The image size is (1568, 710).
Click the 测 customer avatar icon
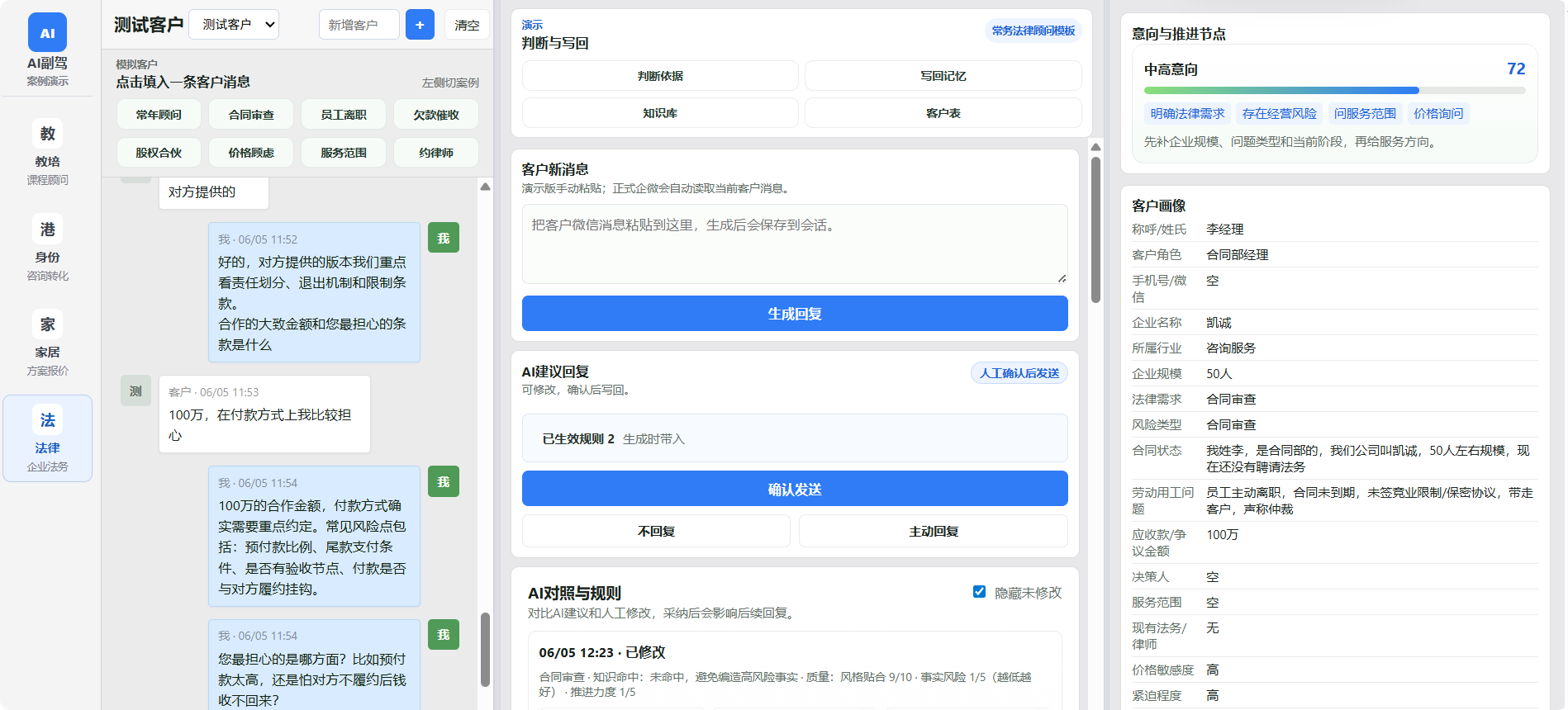[135, 390]
